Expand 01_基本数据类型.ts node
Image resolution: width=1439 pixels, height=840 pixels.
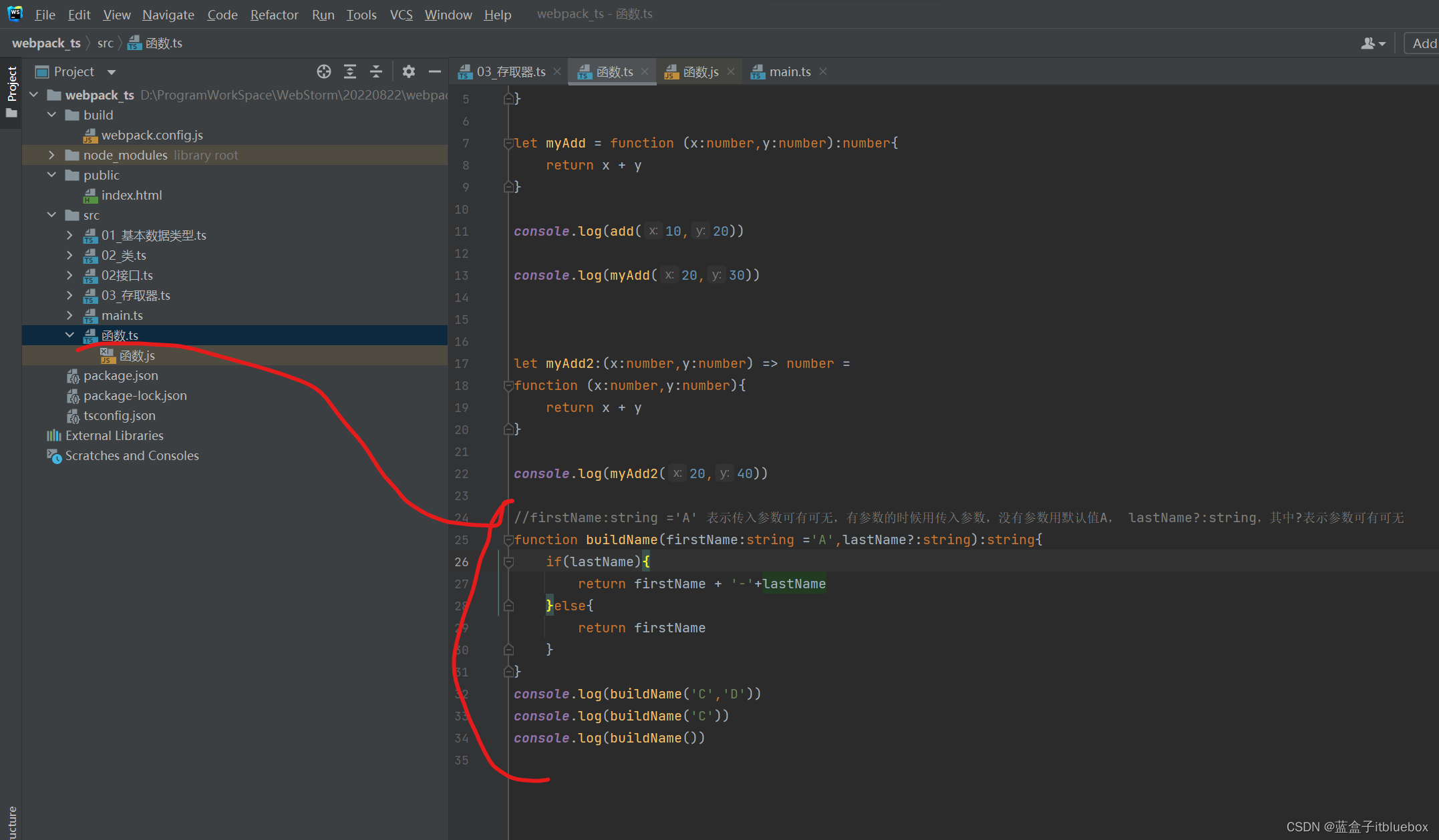click(x=70, y=235)
